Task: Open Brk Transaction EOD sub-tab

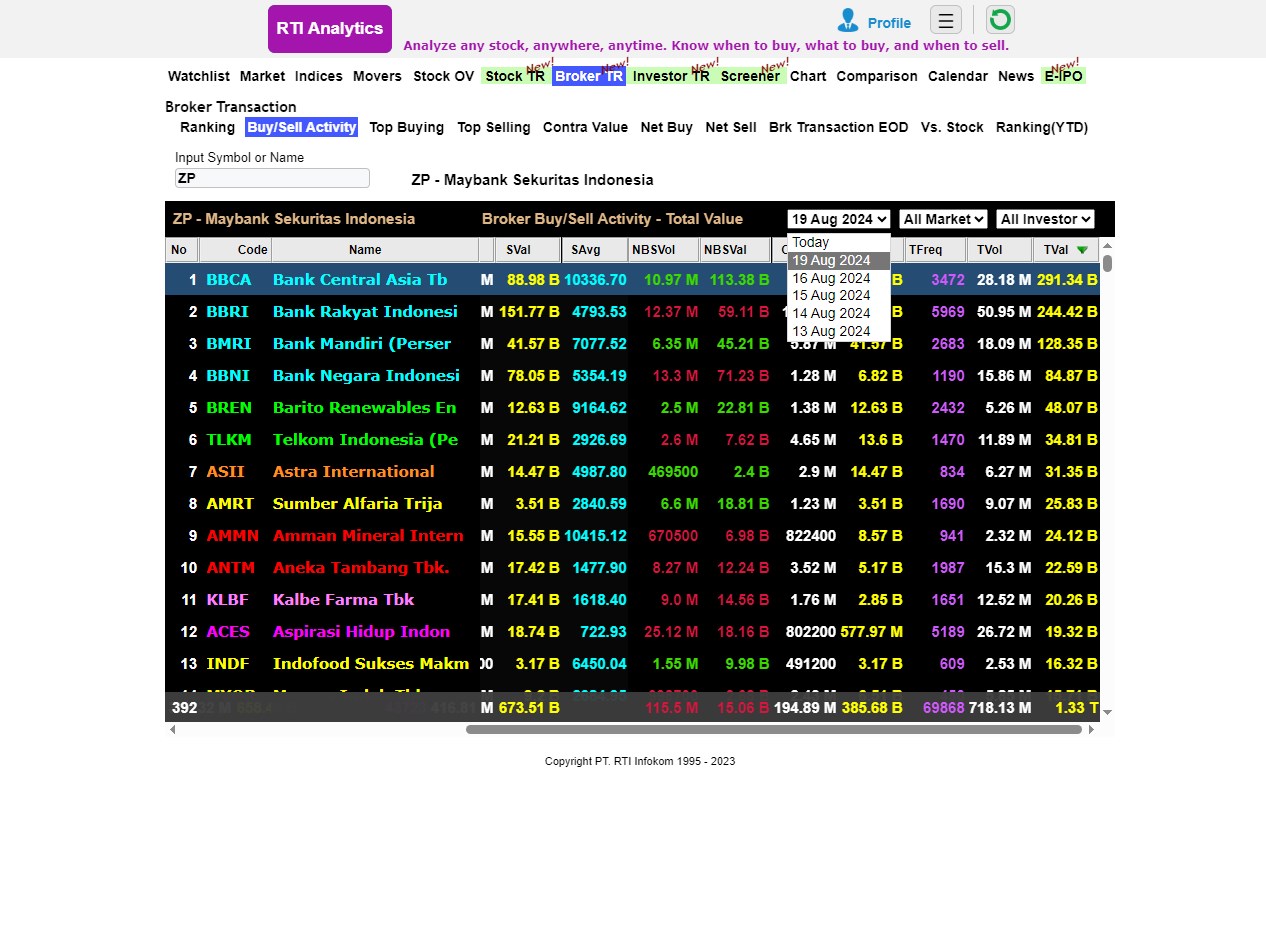Action: click(x=839, y=127)
